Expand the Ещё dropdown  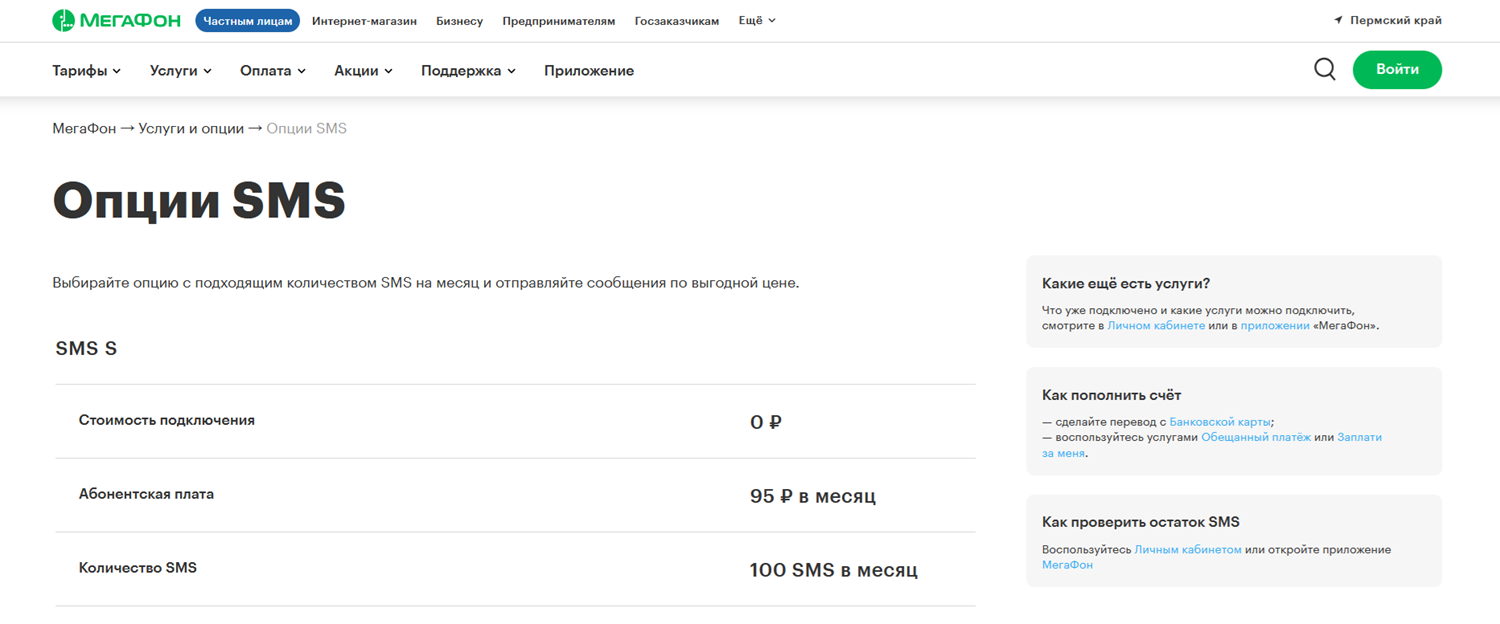point(757,20)
